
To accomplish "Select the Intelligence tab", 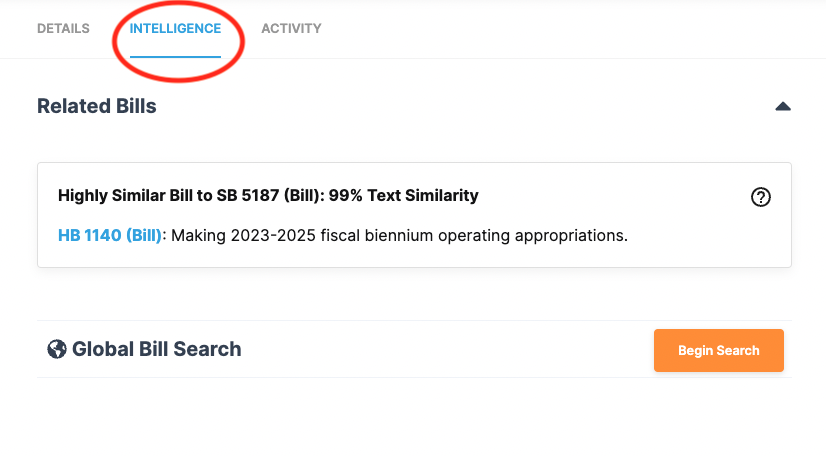I will (175, 29).
